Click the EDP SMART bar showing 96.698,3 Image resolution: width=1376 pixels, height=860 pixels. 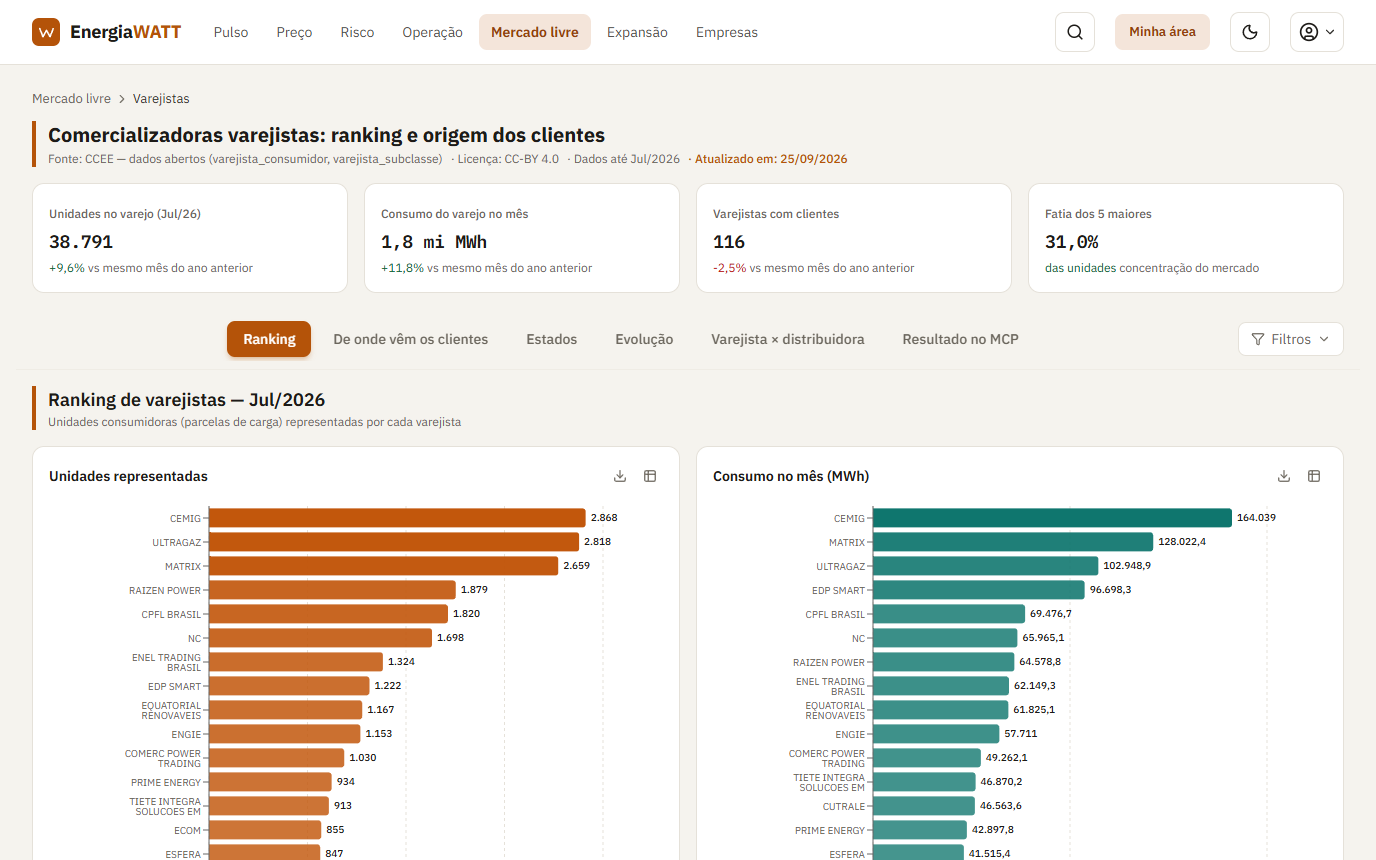coord(979,590)
